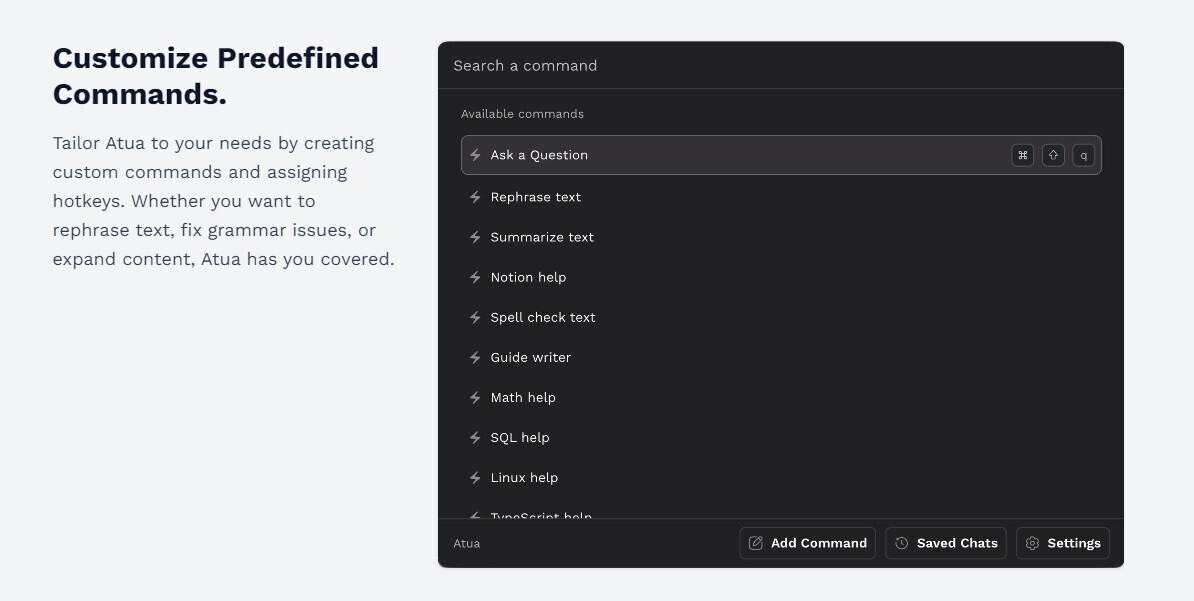Run the SQL help command
This screenshot has width=1194, height=601.
click(520, 437)
